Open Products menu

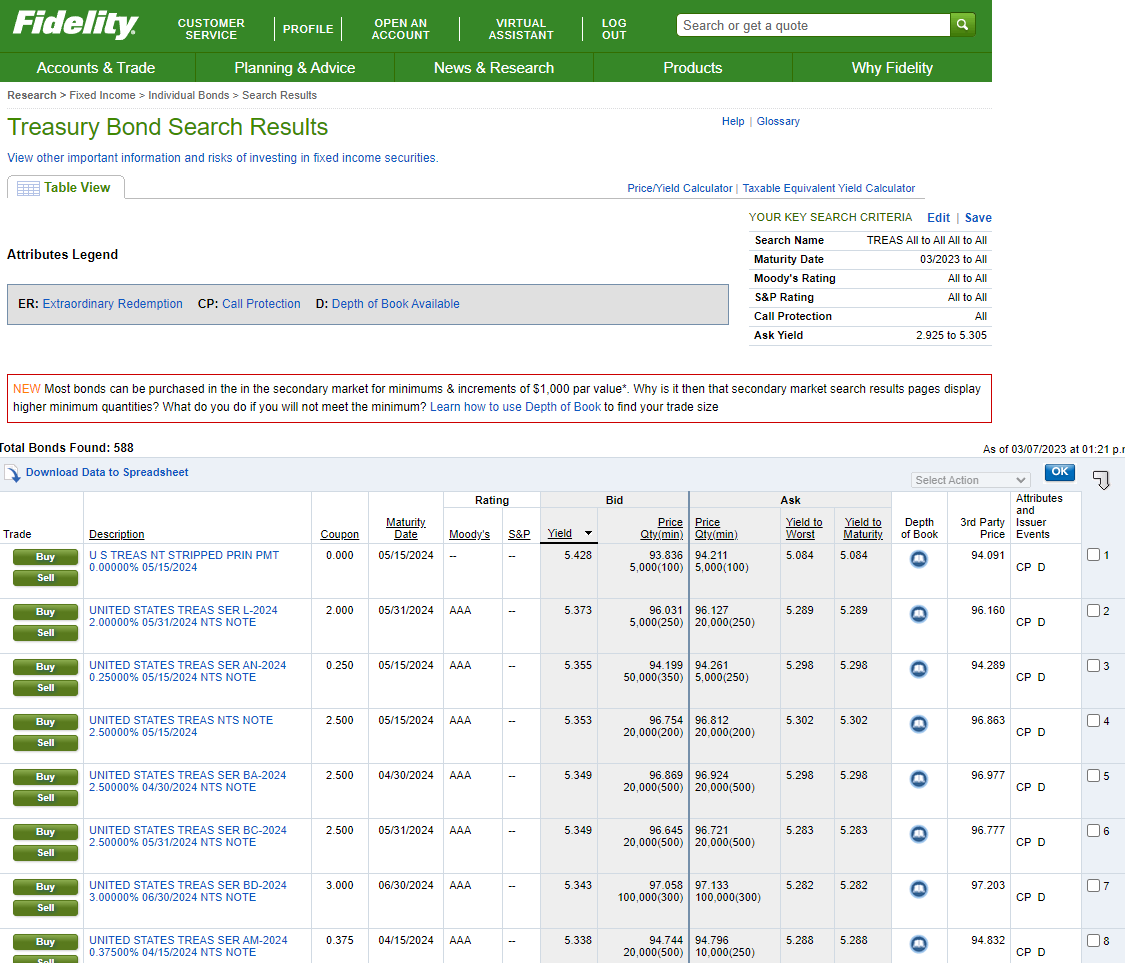(x=692, y=67)
